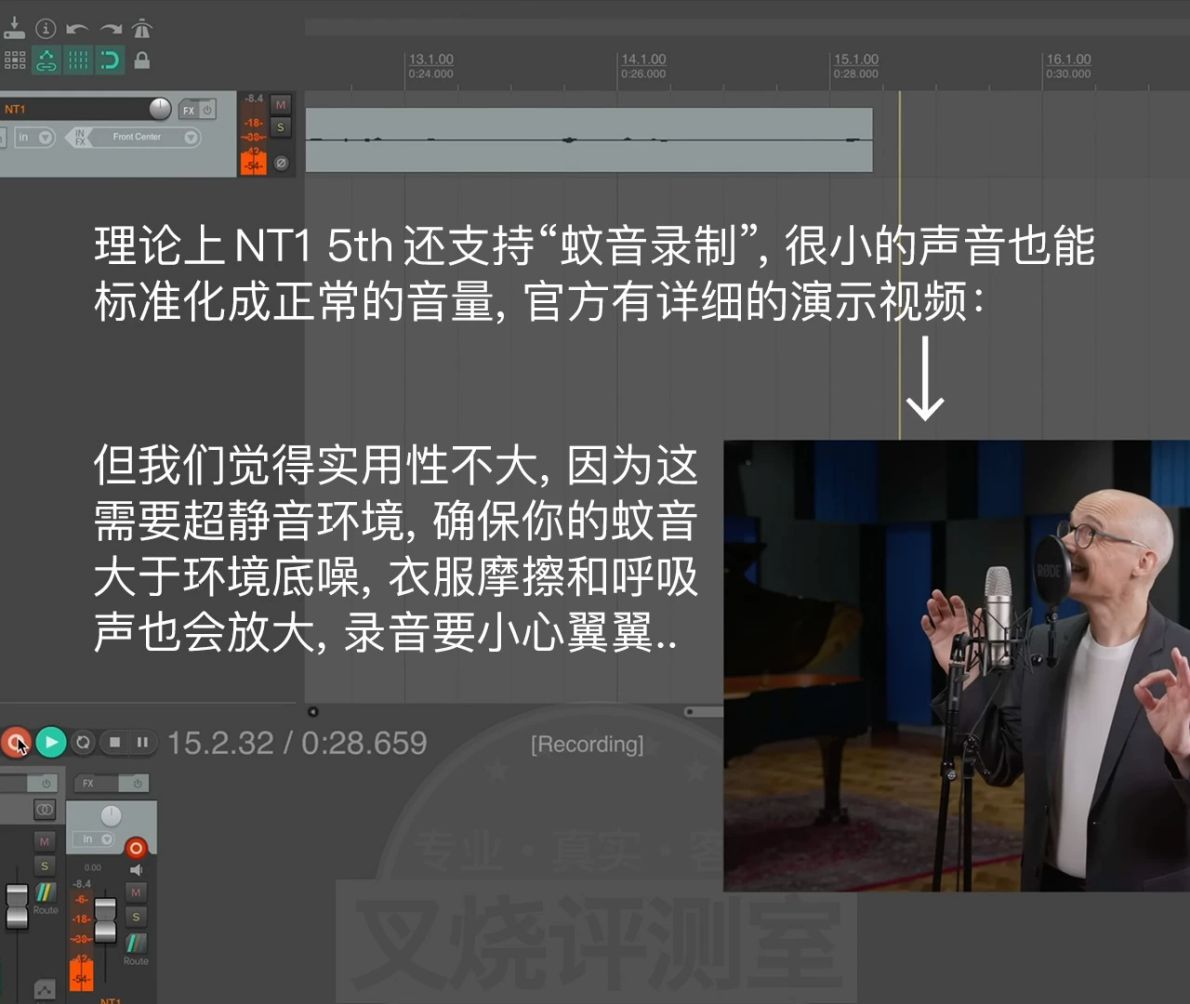Open the FX button on NT1 track
This screenshot has height=1004, width=1190.
(x=188, y=110)
